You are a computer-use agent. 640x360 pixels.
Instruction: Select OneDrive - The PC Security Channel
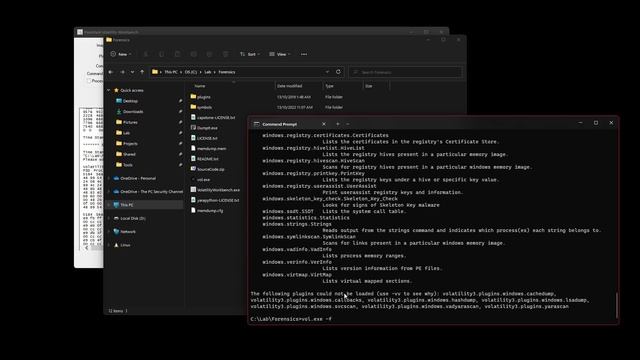click(x=151, y=191)
